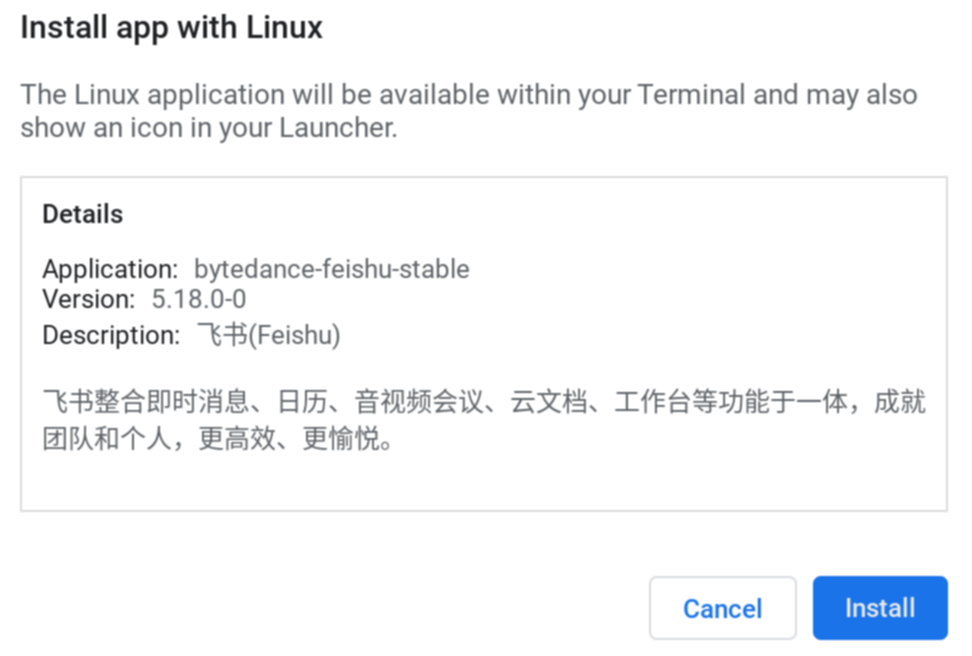Click the "Version:" field label
This screenshot has height=656, width=972.
click(x=88, y=299)
